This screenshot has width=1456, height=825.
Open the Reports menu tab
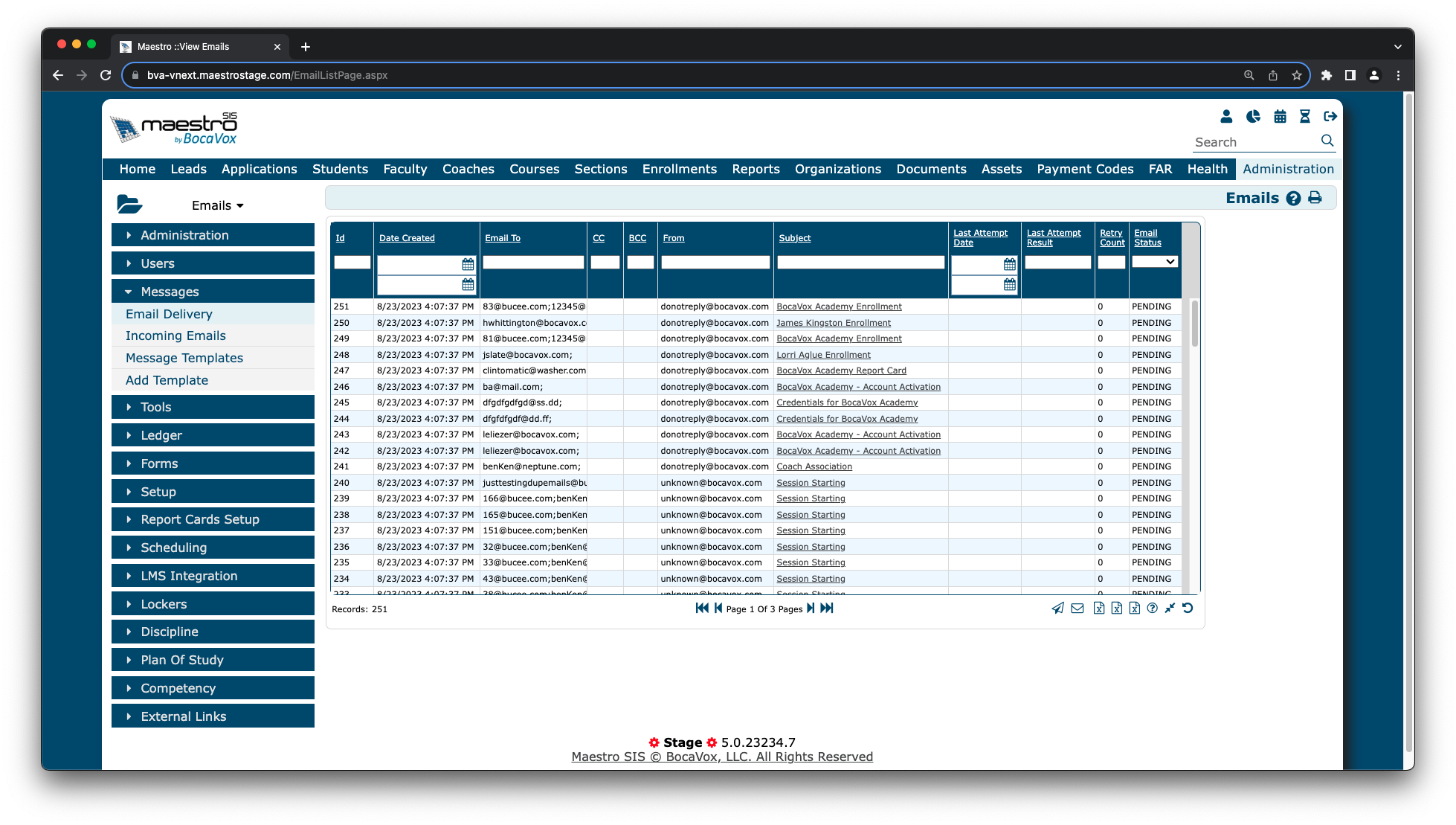[x=756, y=169]
